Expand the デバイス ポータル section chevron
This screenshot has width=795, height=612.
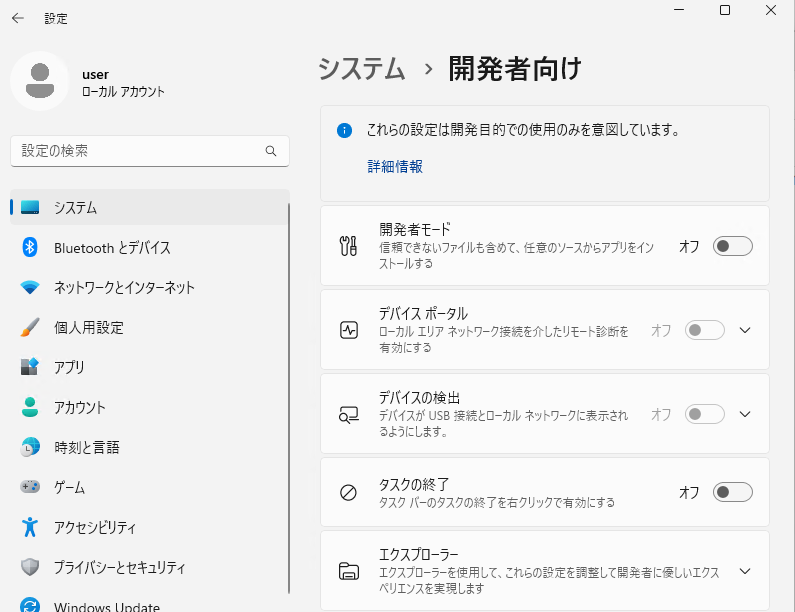click(744, 330)
